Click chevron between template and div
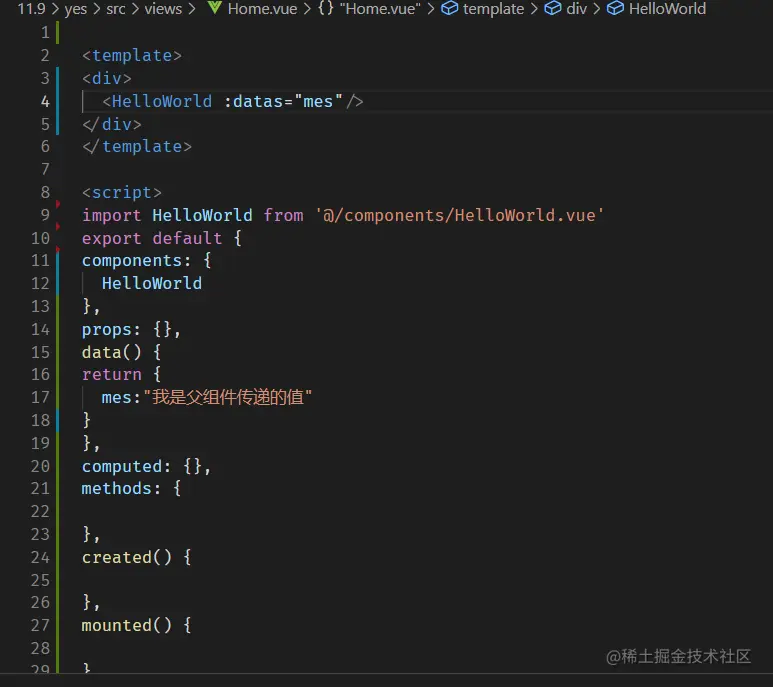The width and height of the screenshot is (773, 687). click(x=534, y=9)
